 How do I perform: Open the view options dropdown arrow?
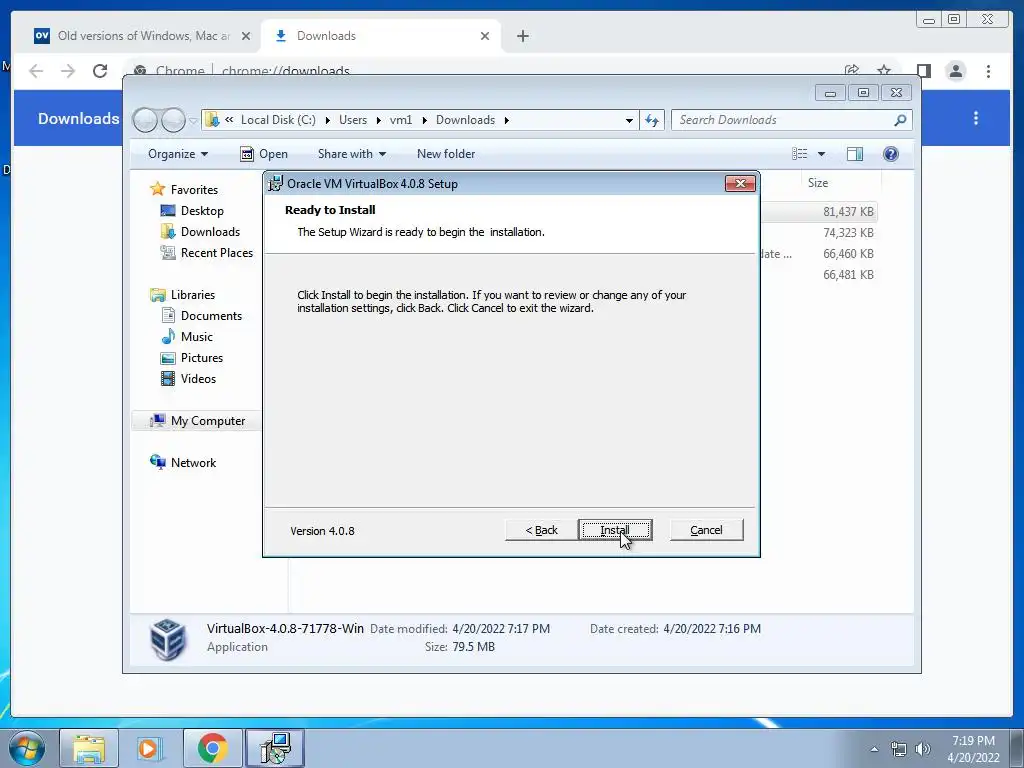(x=822, y=154)
